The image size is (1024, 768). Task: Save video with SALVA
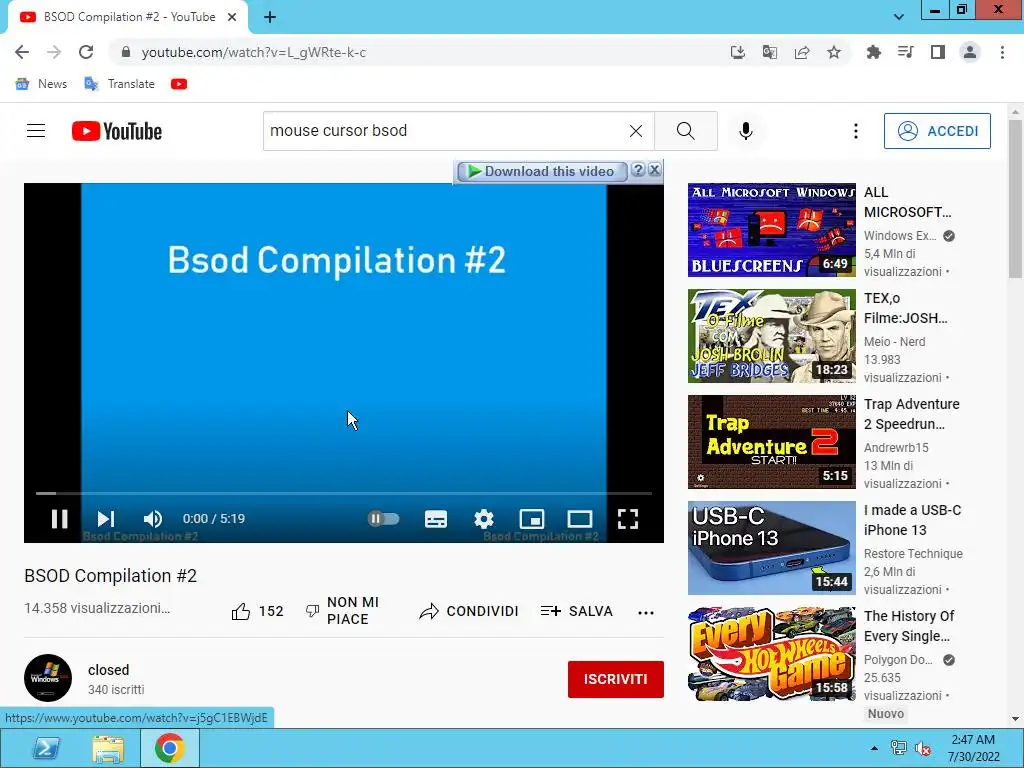point(577,611)
